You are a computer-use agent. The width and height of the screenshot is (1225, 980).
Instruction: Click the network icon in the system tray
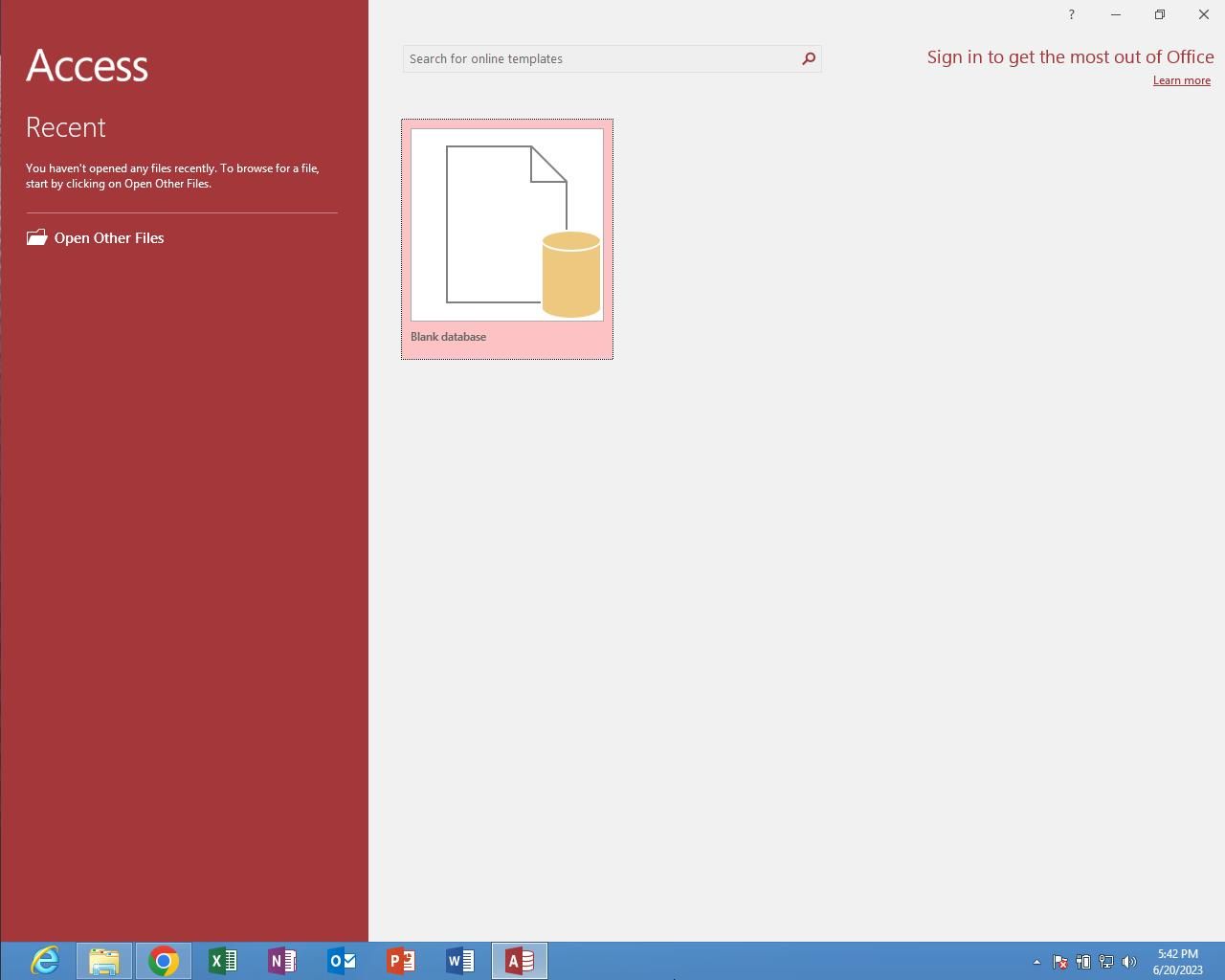(x=1106, y=962)
